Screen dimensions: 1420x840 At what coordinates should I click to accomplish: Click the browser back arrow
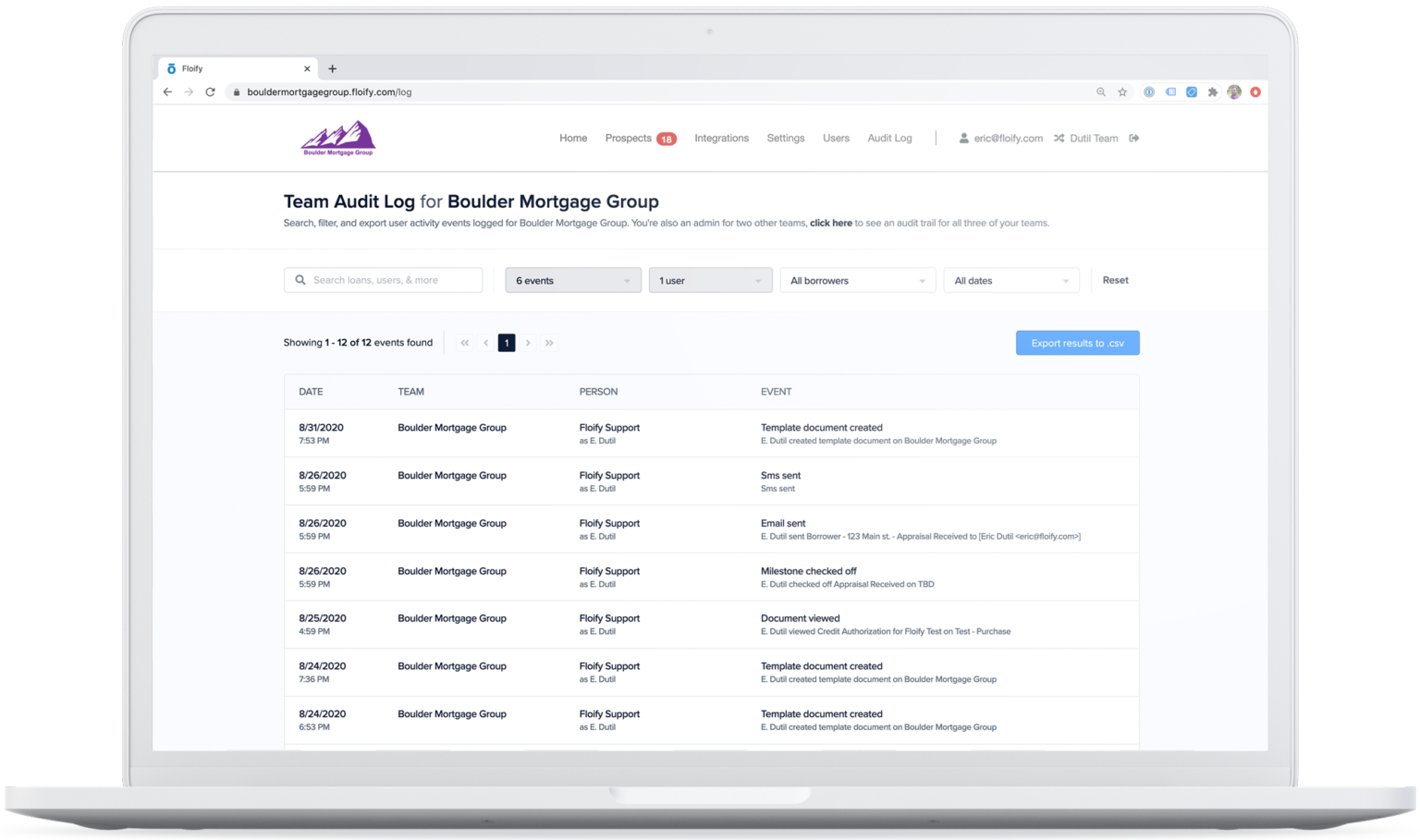click(166, 91)
